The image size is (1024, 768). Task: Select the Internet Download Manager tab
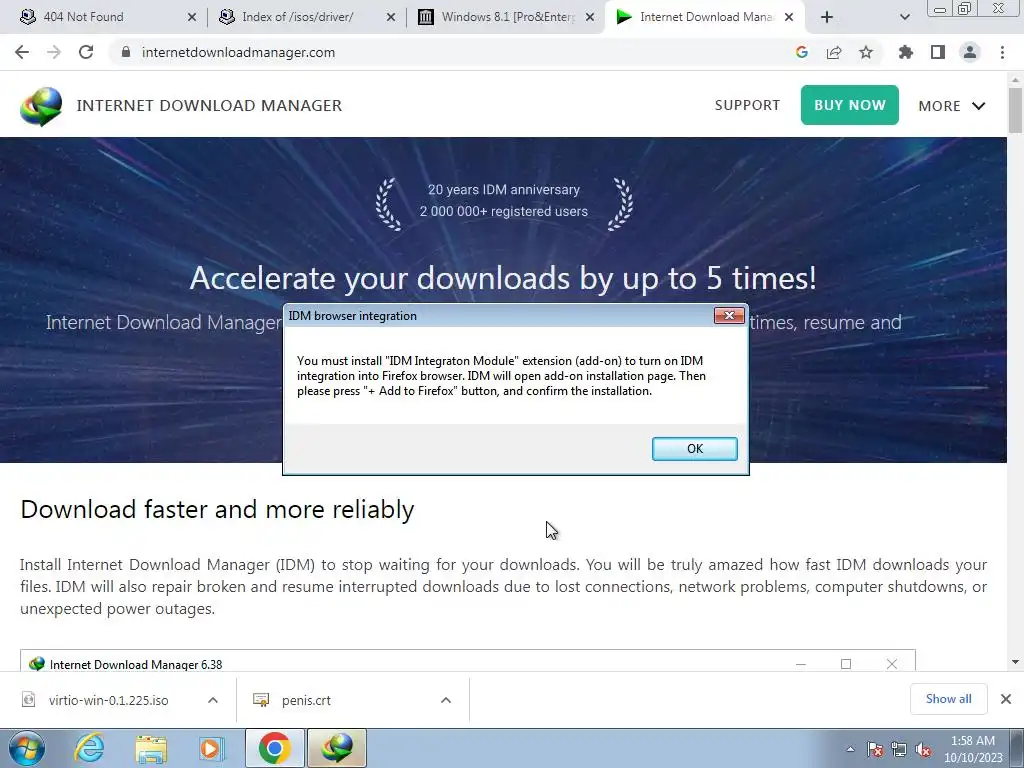click(706, 17)
